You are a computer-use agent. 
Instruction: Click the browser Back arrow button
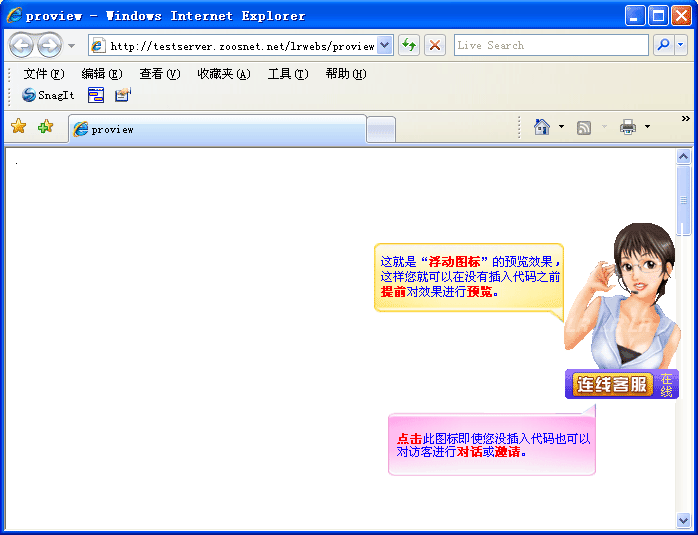coord(21,45)
